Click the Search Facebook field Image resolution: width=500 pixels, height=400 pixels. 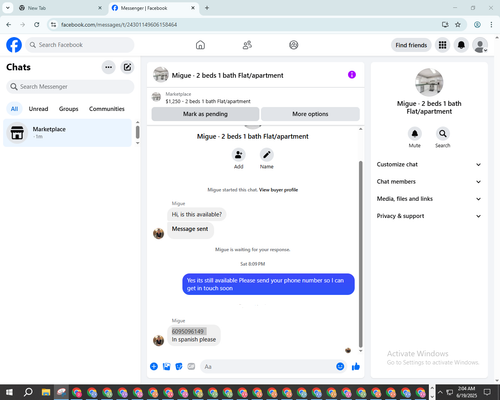click(x=80, y=45)
